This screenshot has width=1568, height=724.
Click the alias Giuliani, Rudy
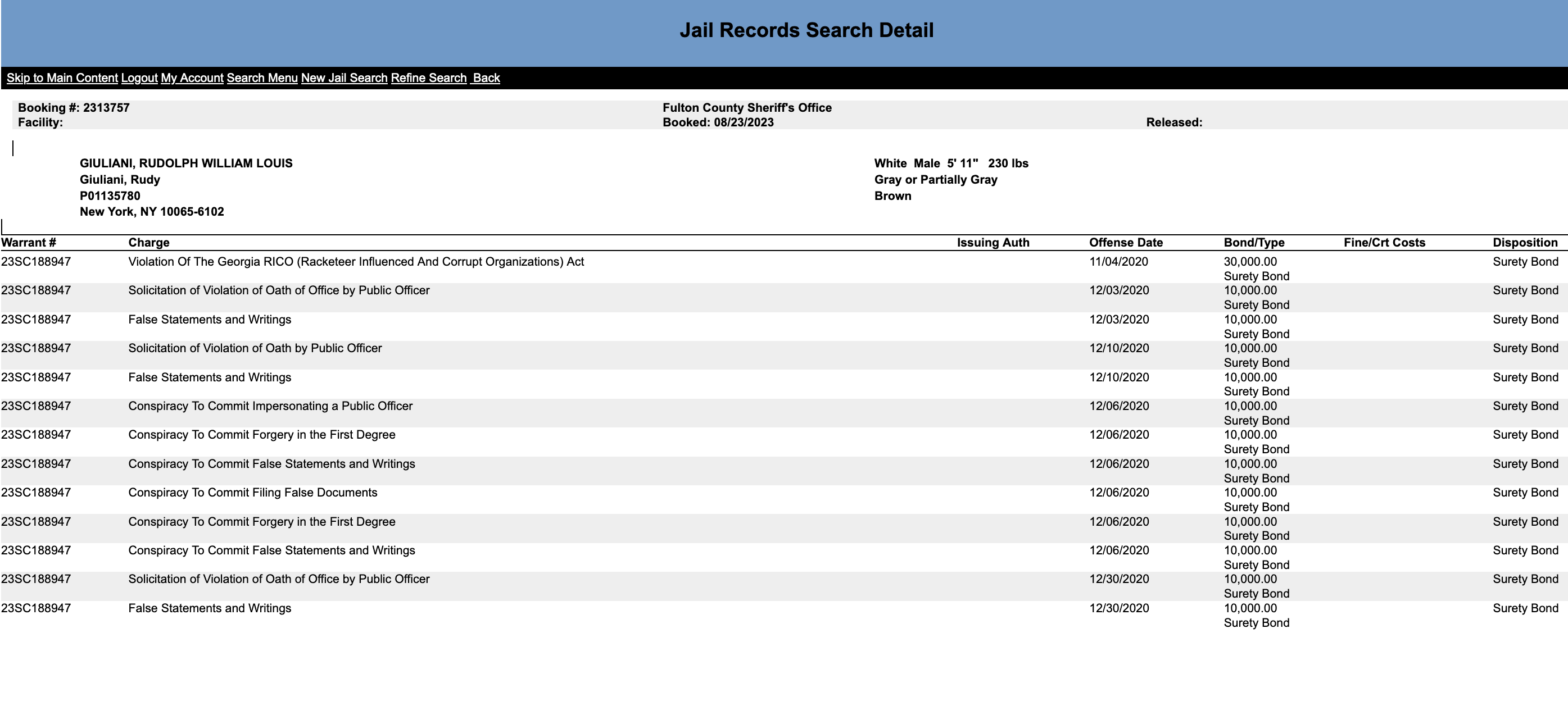[x=120, y=180]
